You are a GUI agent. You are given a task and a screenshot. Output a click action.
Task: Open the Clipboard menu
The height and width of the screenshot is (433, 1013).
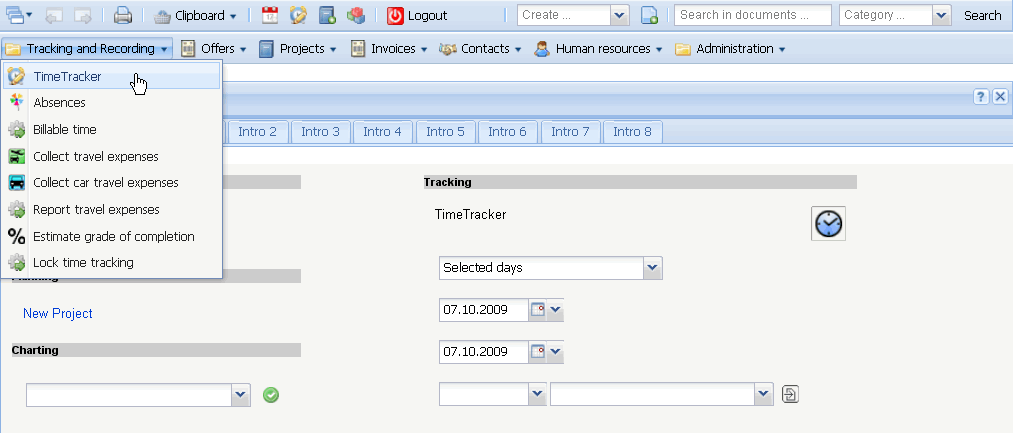[x=195, y=16]
